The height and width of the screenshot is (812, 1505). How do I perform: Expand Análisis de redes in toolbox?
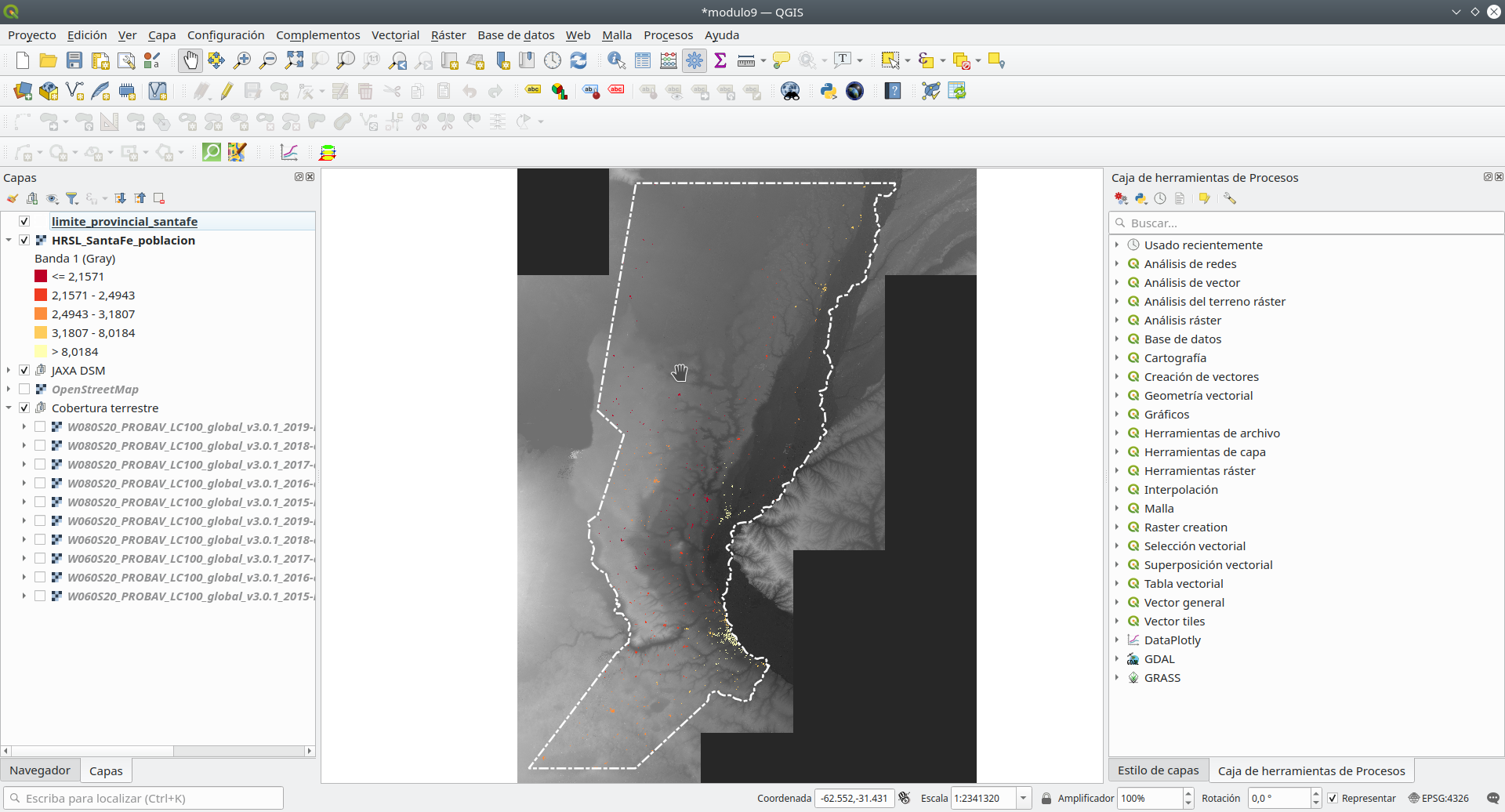(1117, 263)
